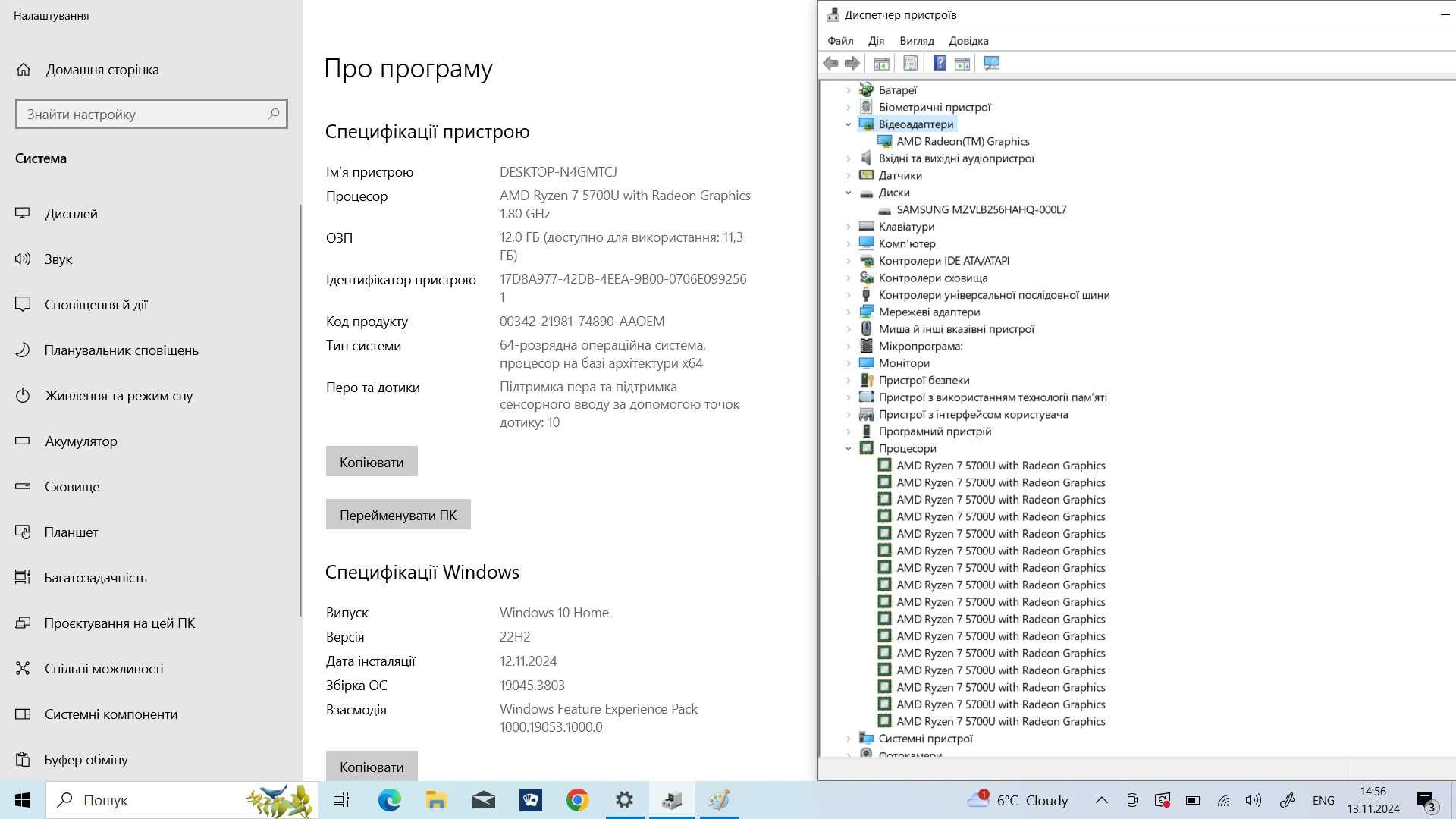Click the Wi-Fi icon in system tray

click(1223, 800)
